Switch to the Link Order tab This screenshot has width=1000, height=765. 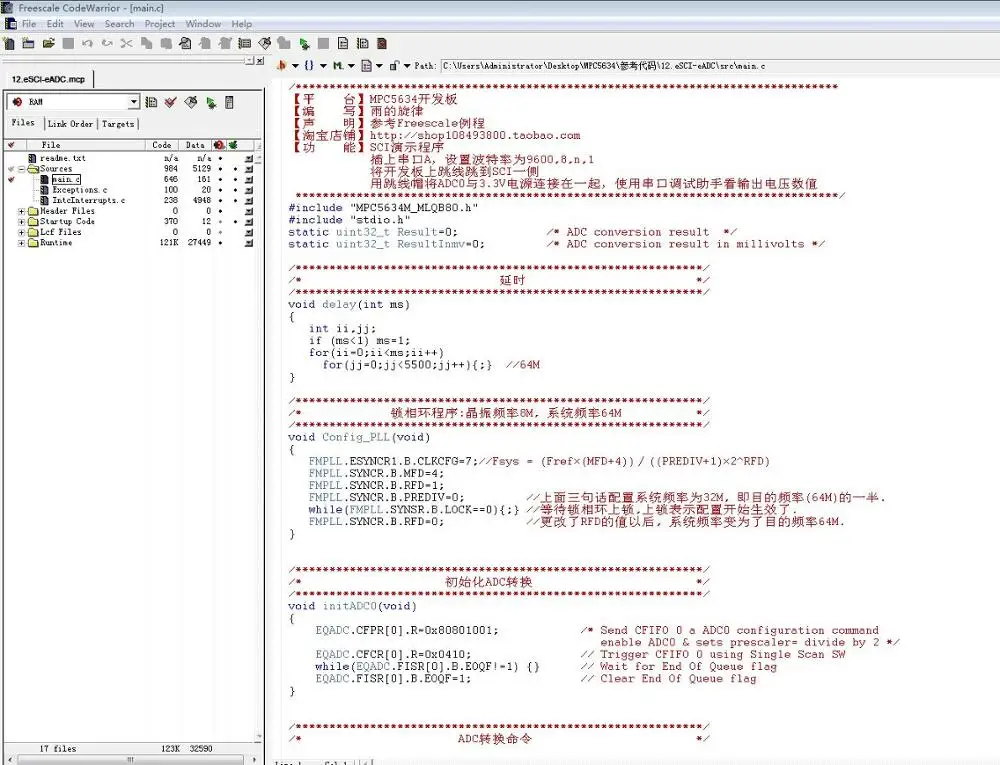coord(70,124)
